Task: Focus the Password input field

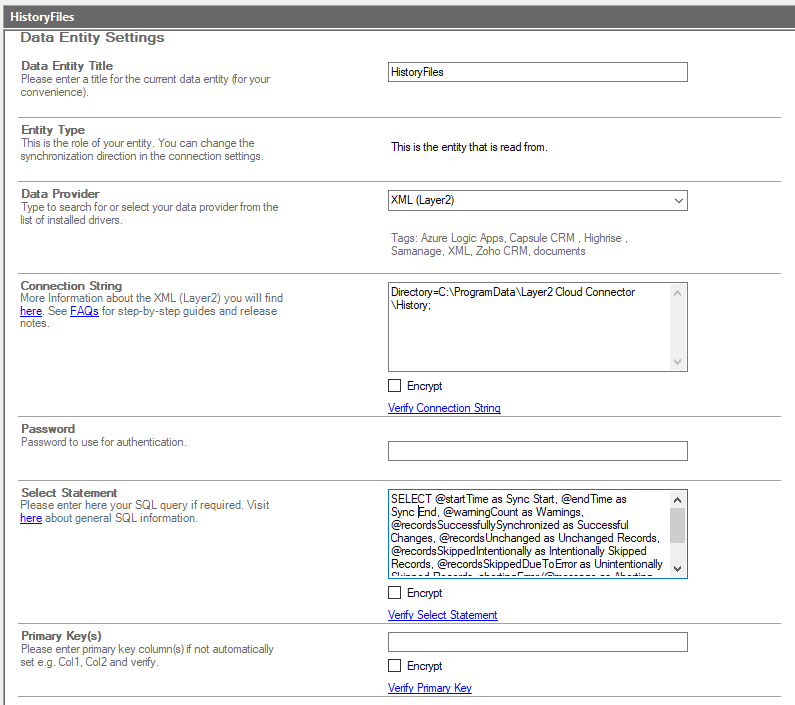Action: 537,451
